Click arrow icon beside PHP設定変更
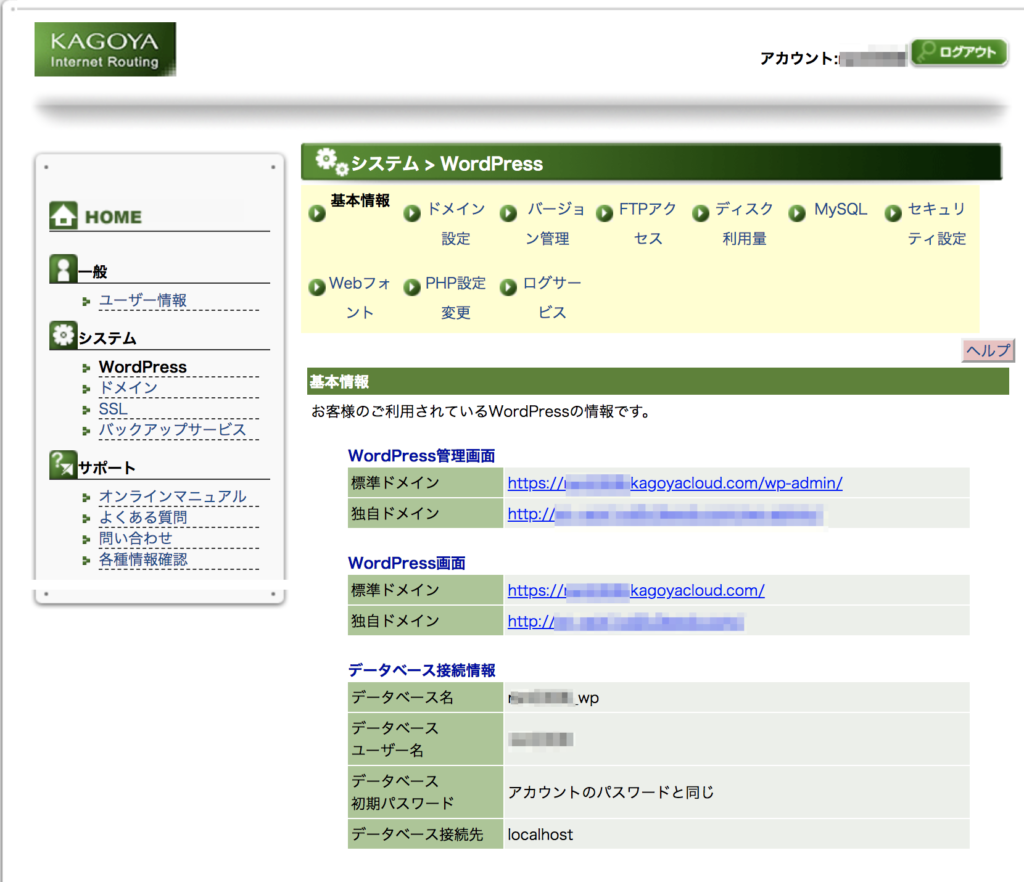The height and width of the screenshot is (882, 1024). [412, 287]
